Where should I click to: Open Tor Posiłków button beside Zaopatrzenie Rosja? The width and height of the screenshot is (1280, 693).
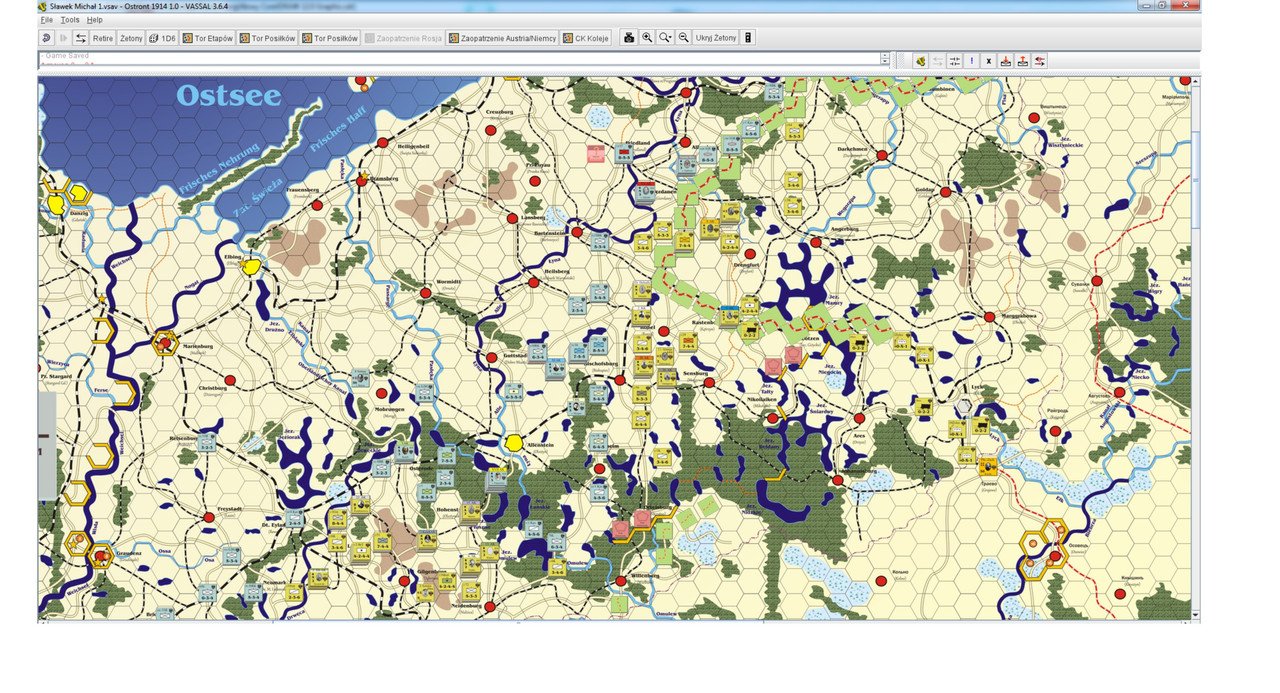330,38
